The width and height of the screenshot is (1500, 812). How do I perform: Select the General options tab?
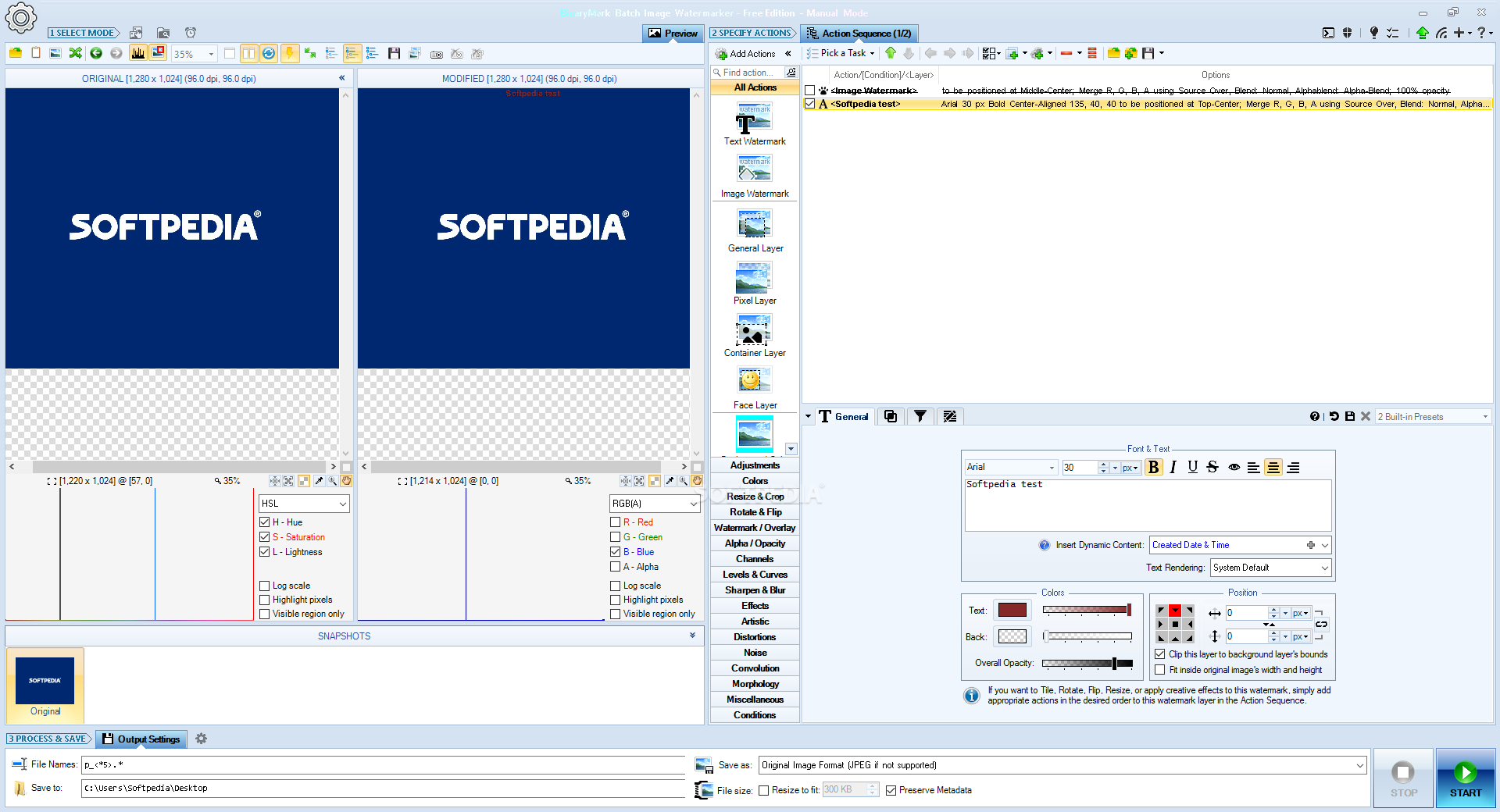click(x=843, y=416)
